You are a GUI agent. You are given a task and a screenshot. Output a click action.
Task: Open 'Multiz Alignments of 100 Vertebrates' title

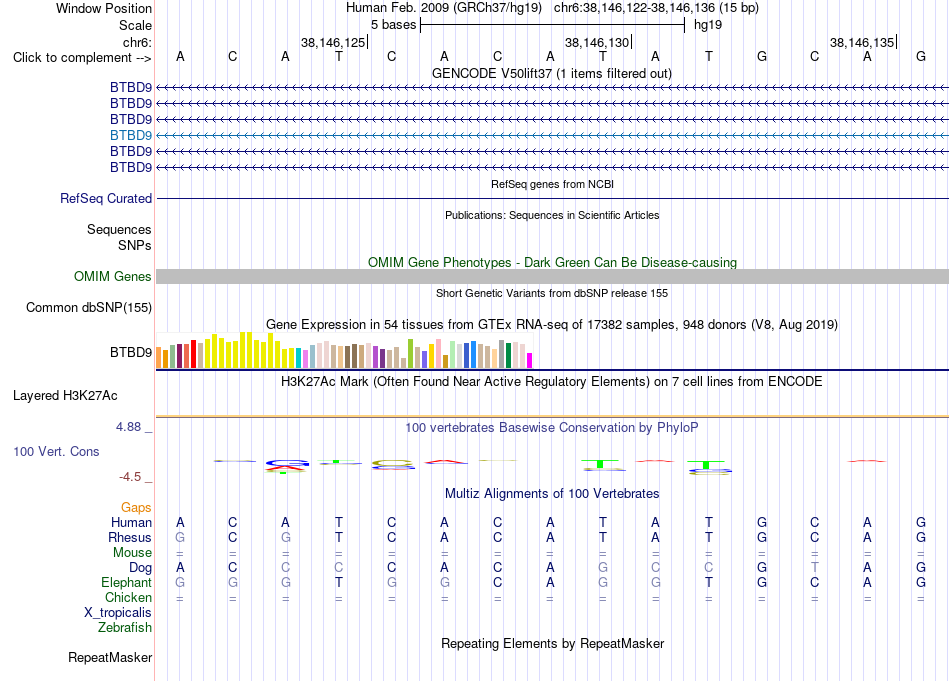(x=552, y=494)
